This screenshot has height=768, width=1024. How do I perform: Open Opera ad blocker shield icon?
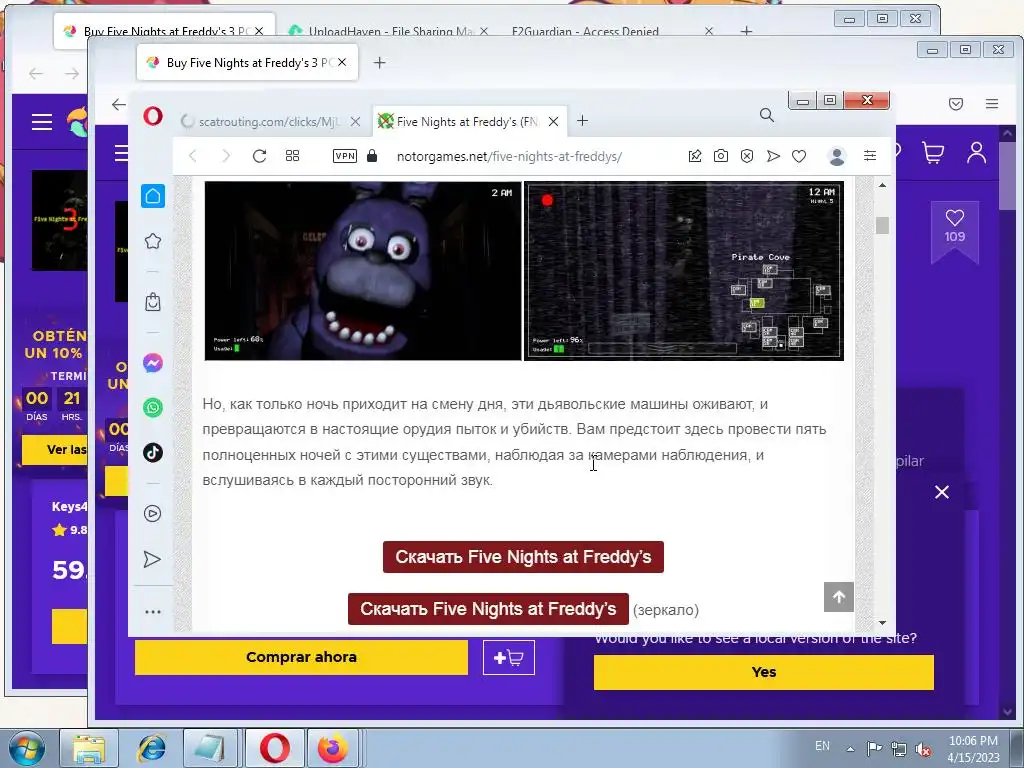click(x=747, y=156)
